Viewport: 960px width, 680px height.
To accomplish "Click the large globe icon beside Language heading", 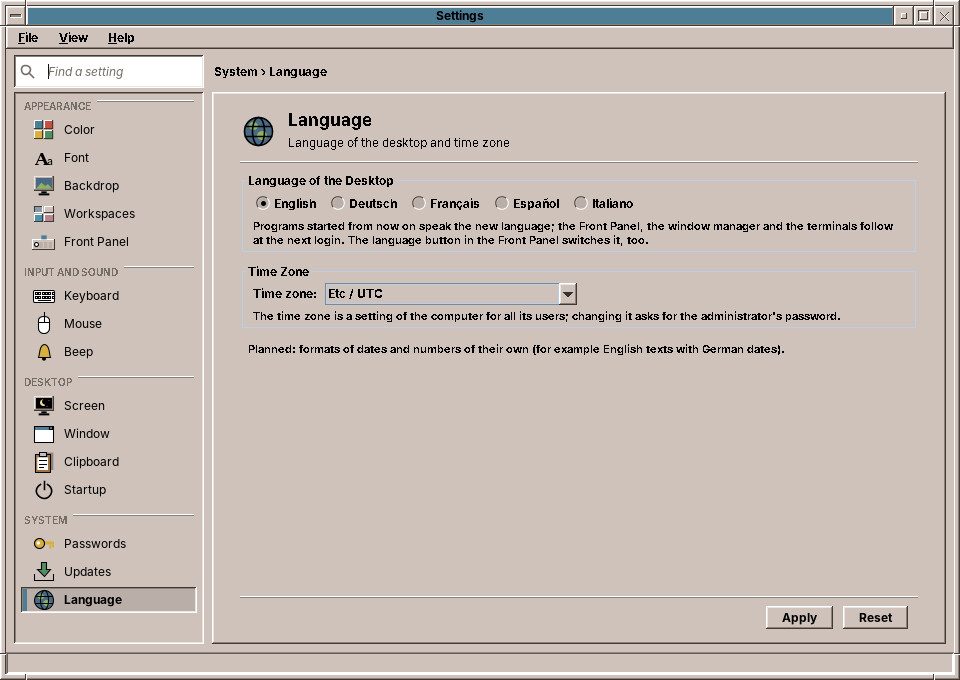I will point(258,131).
